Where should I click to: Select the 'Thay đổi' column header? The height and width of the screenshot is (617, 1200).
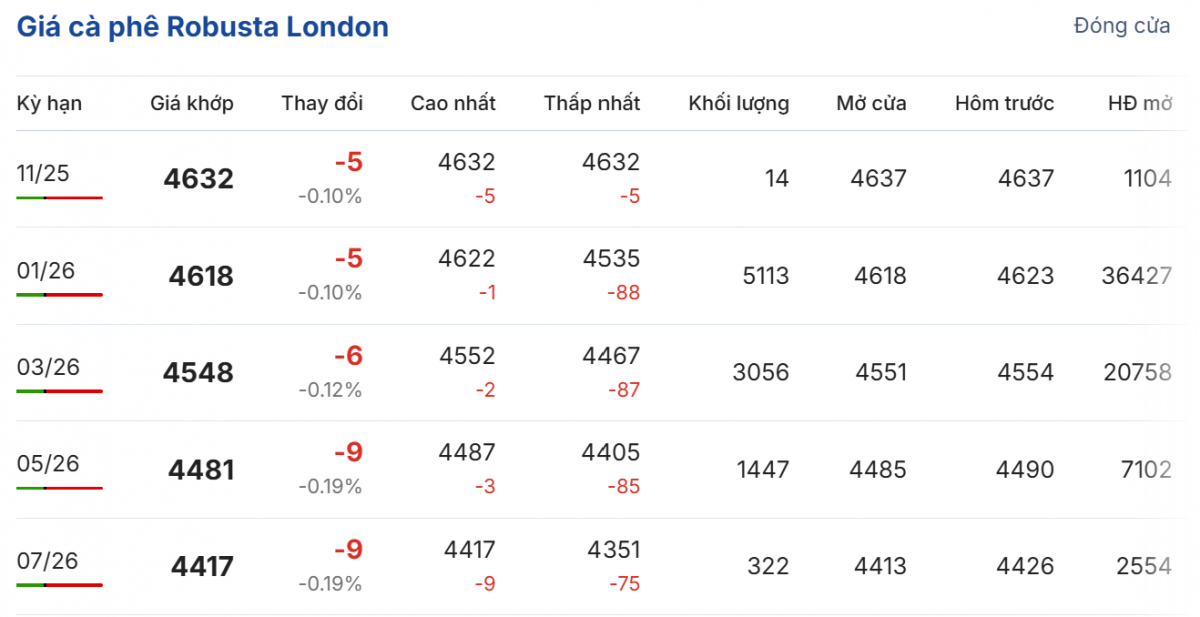(x=322, y=103)
